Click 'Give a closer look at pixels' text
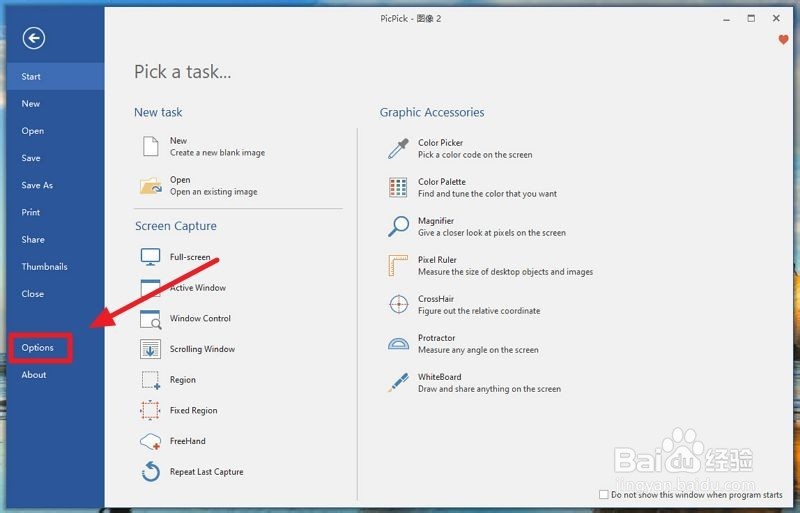 492,233
